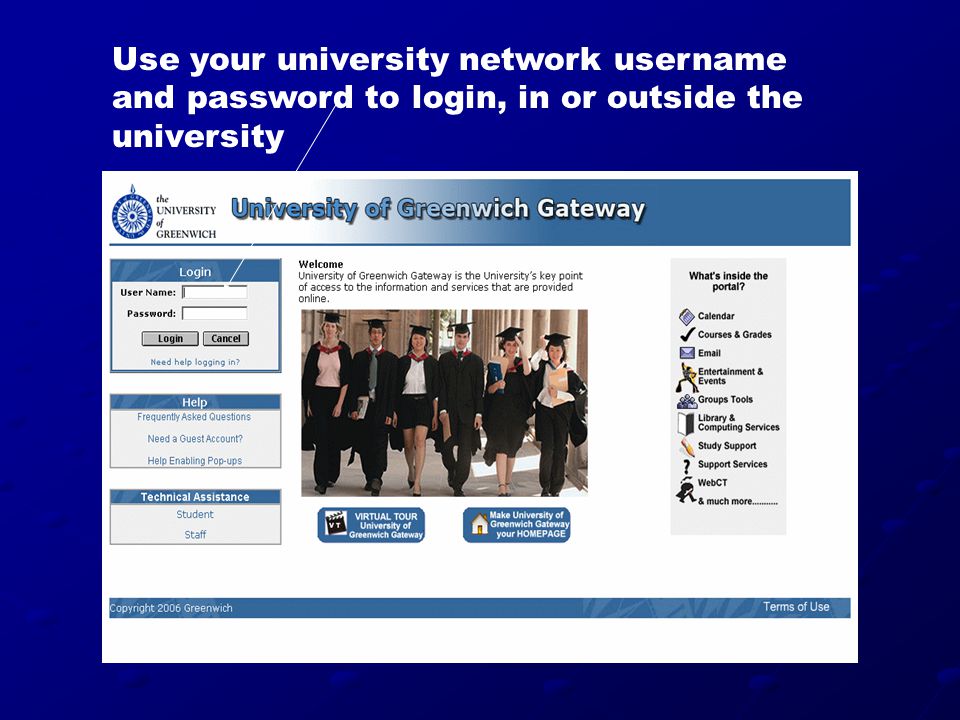Click the WebCT text label
This screenshot has height=720, width=960.
pyautogui.click(x=713, y=483)
